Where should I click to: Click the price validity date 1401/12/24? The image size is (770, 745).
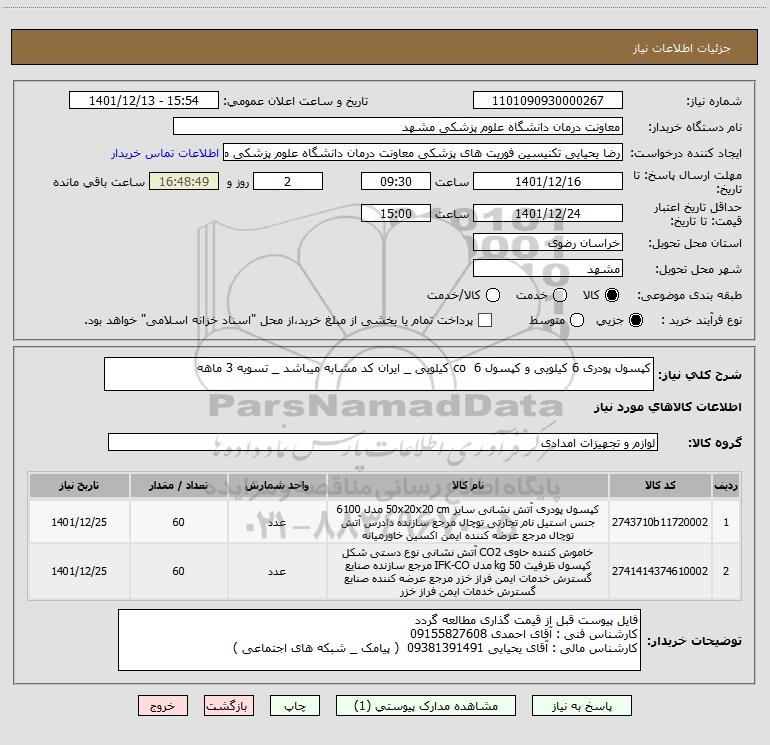548,213
